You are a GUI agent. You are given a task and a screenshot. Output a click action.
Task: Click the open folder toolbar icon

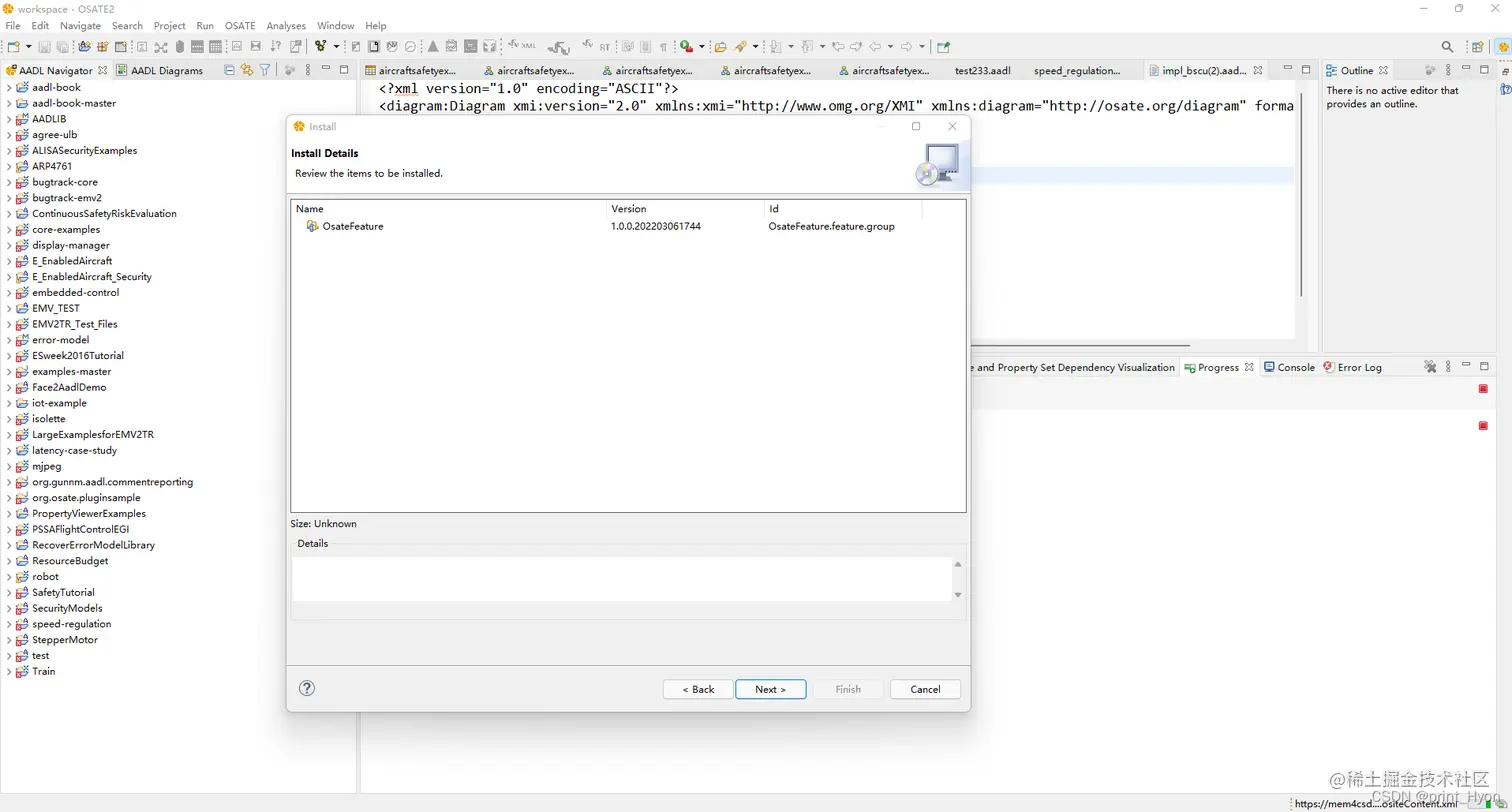tap(720, 47)
